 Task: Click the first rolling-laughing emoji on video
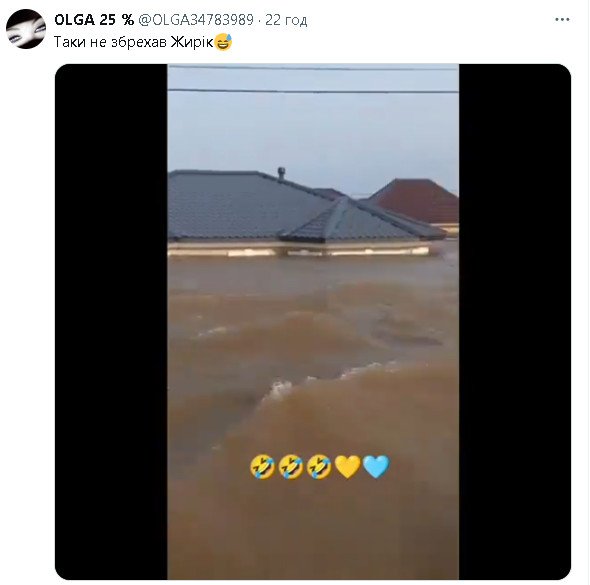(x=262, y=467)
